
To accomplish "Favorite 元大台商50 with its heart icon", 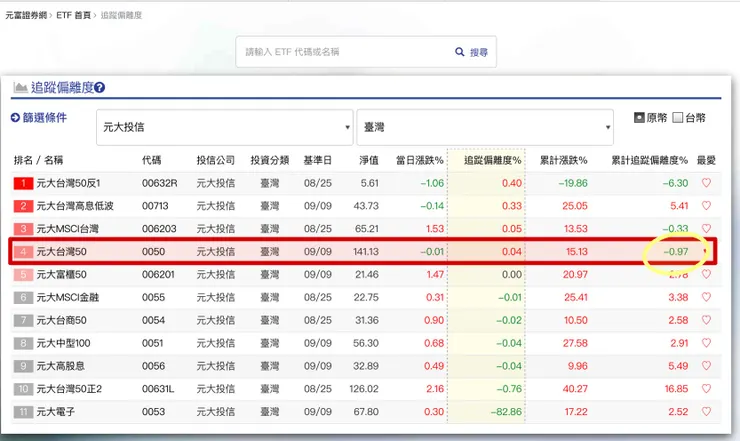I will pos(706,320).
